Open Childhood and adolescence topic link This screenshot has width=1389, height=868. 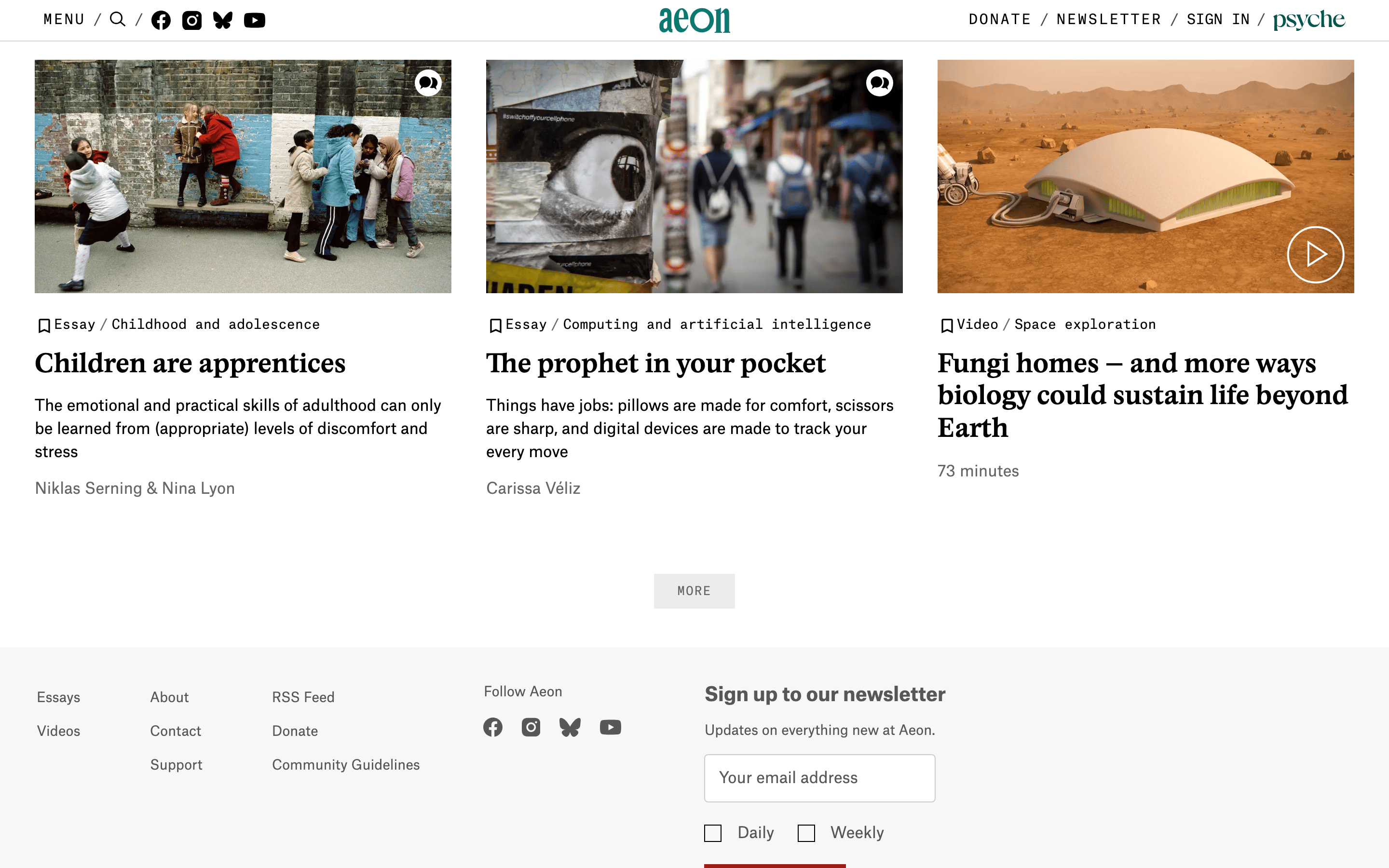(215, 325)
